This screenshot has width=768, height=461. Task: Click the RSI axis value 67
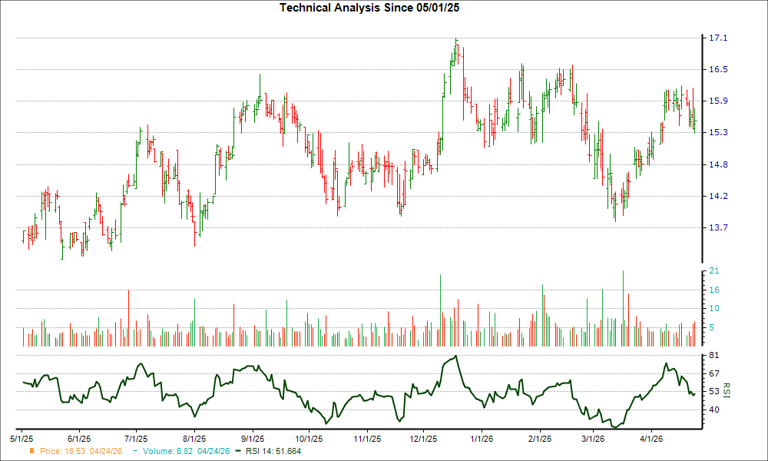point(715,374)
